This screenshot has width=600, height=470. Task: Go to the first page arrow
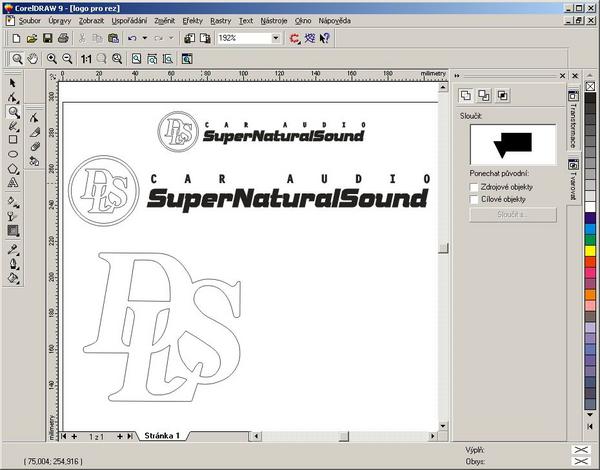[x=64, y=436]
